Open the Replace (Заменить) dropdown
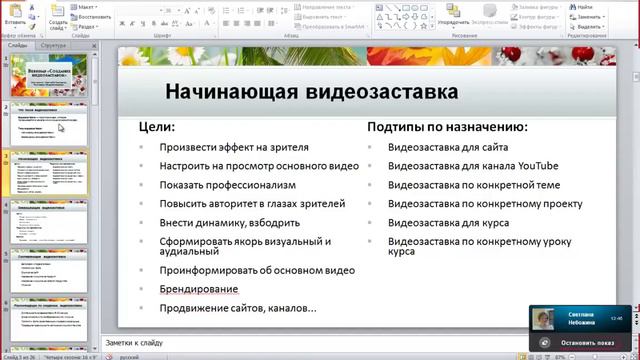Screen dimensions: 640x360 pyautogui.click(x=587, y=17)
